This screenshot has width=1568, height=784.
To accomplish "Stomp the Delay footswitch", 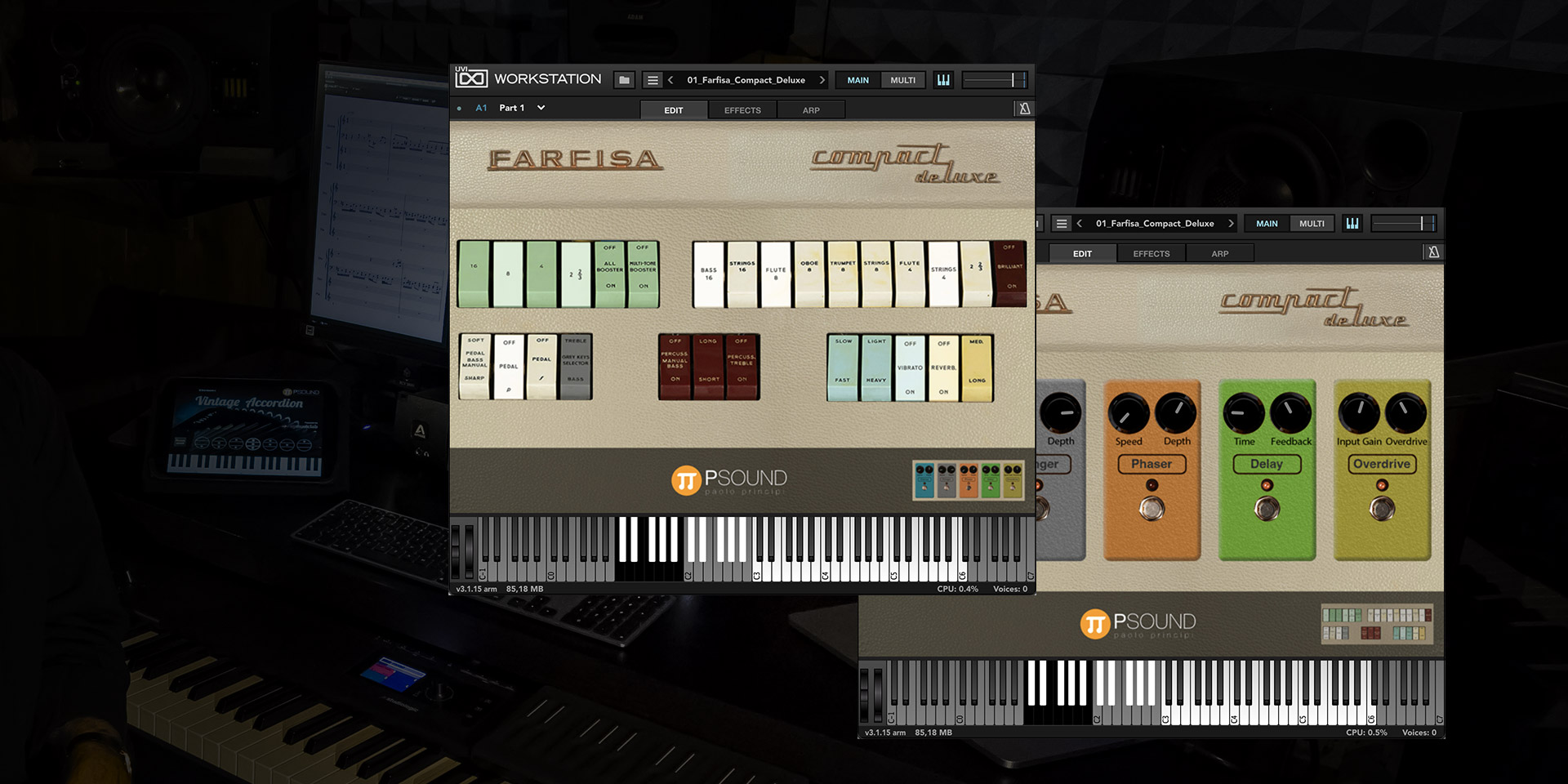I will click(1267, 509).
